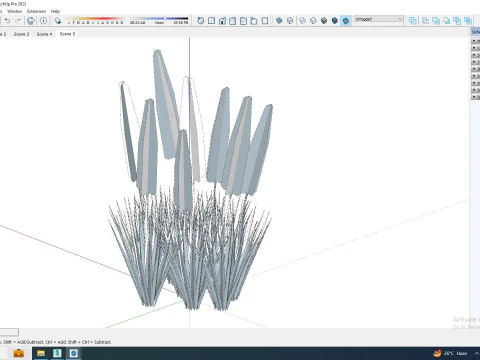Toggle the Show/Hide Shadows button

pos(58,21)
